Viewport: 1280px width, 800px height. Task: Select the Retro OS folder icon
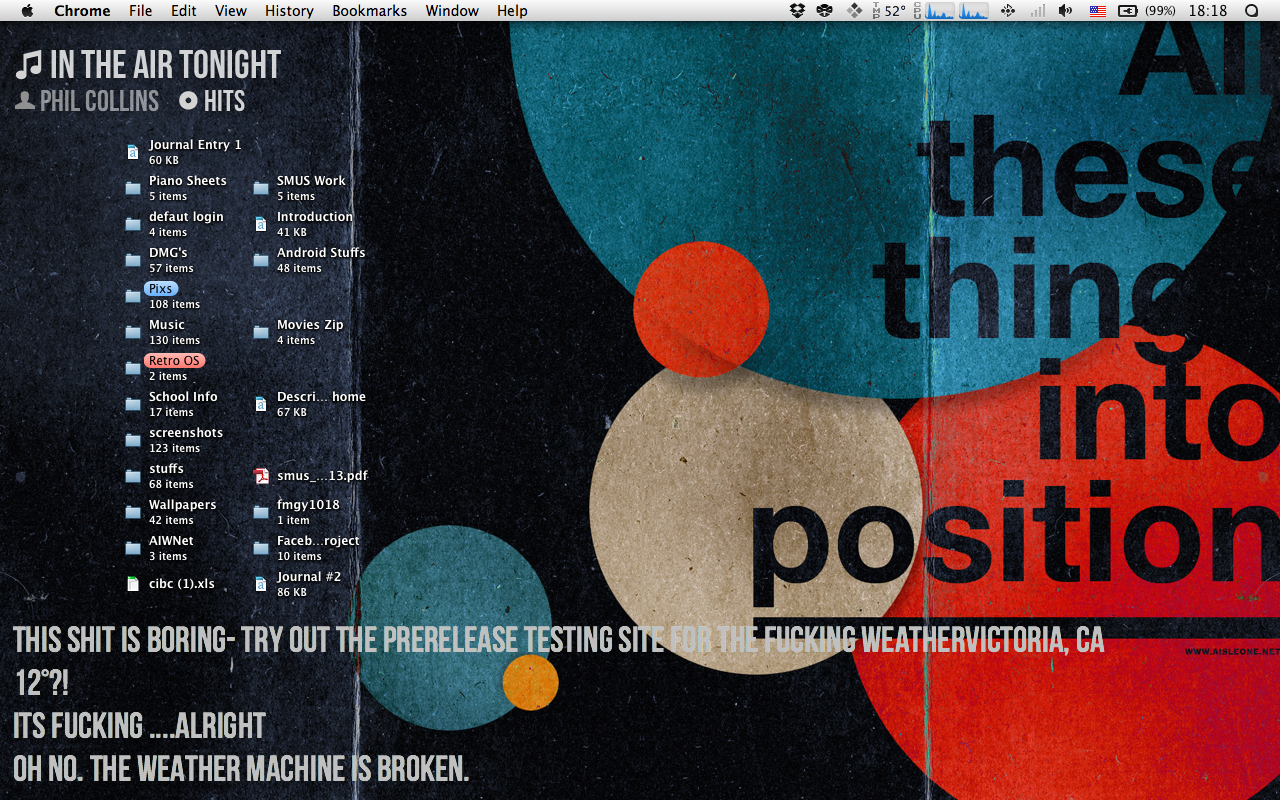point(132,368)
